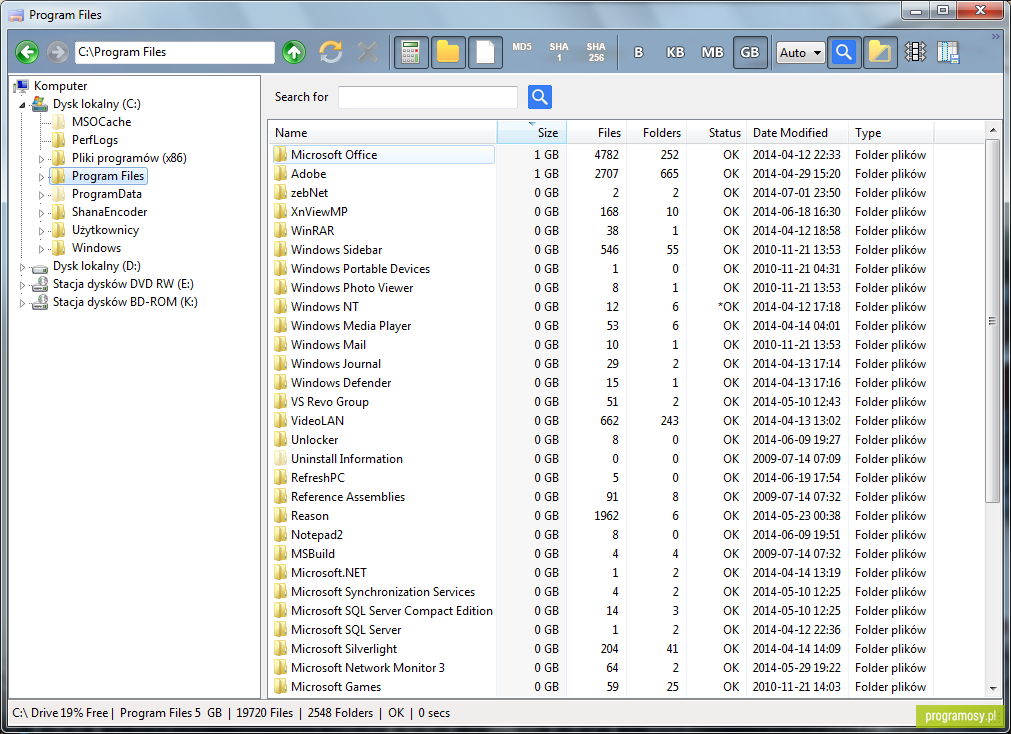Display sizes in GB

pyautogui.click(x=750, y=52)
